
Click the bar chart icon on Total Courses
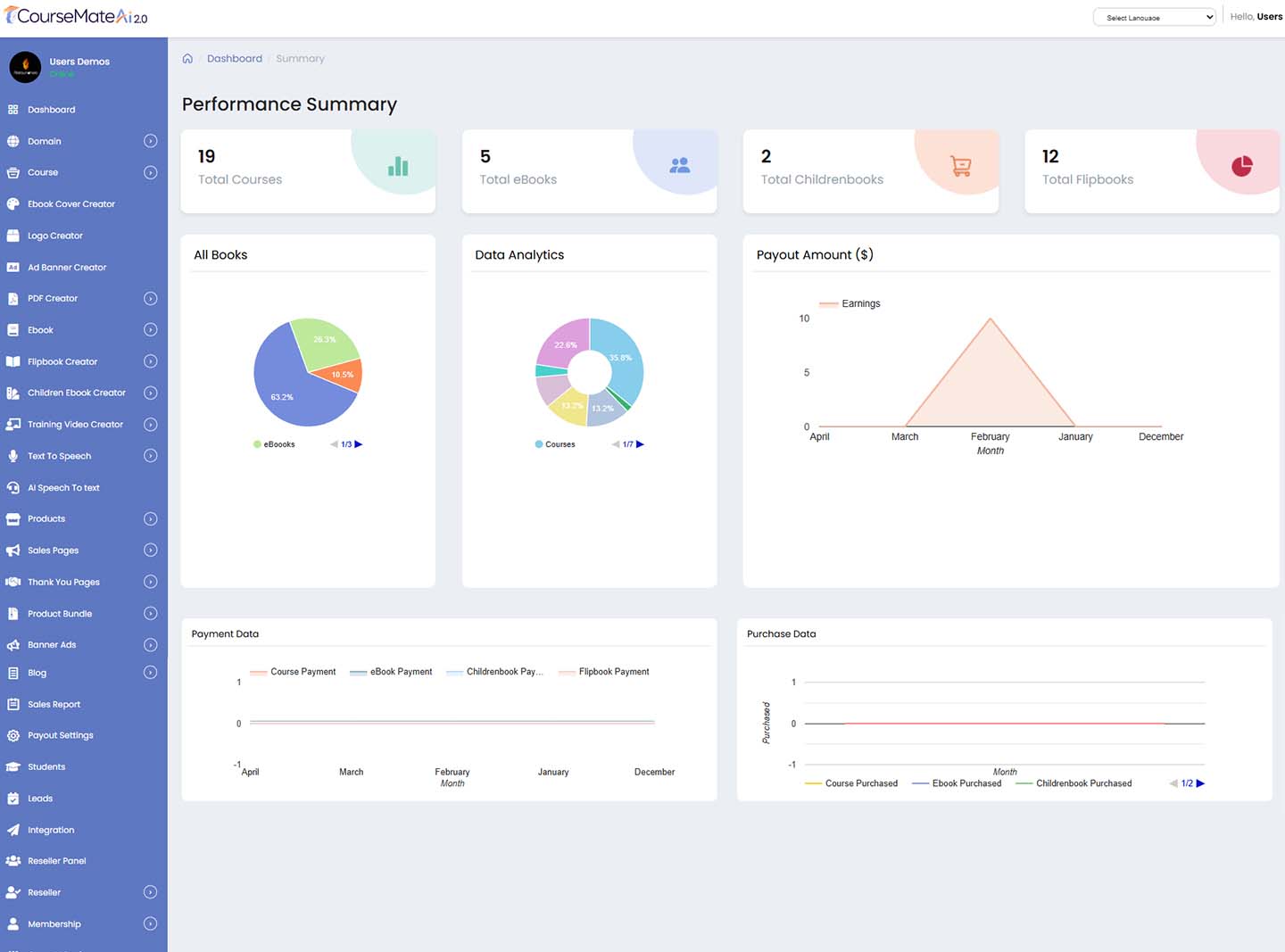pyautogui.click(x=398, y=166)
